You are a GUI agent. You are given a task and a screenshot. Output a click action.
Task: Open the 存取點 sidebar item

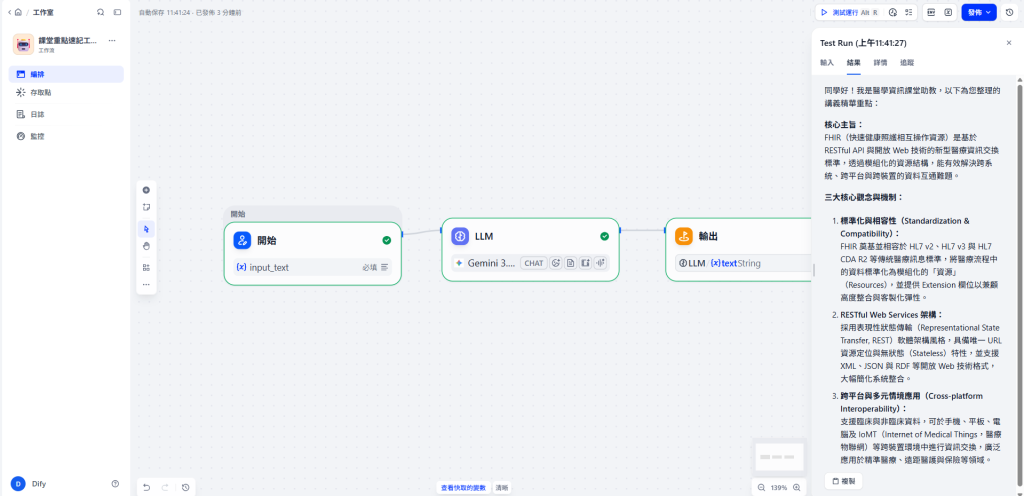click(x=66, y=93)
